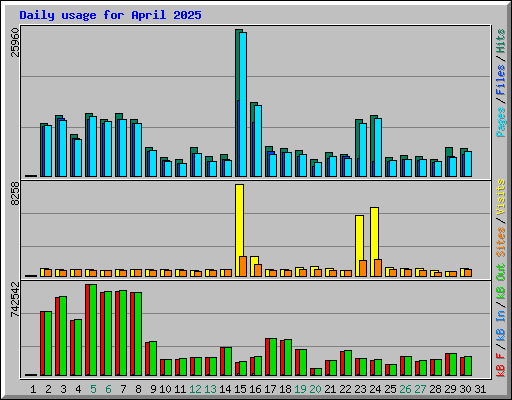Click the day label 1
Viewport: 512px width, 400px height.
33,389
